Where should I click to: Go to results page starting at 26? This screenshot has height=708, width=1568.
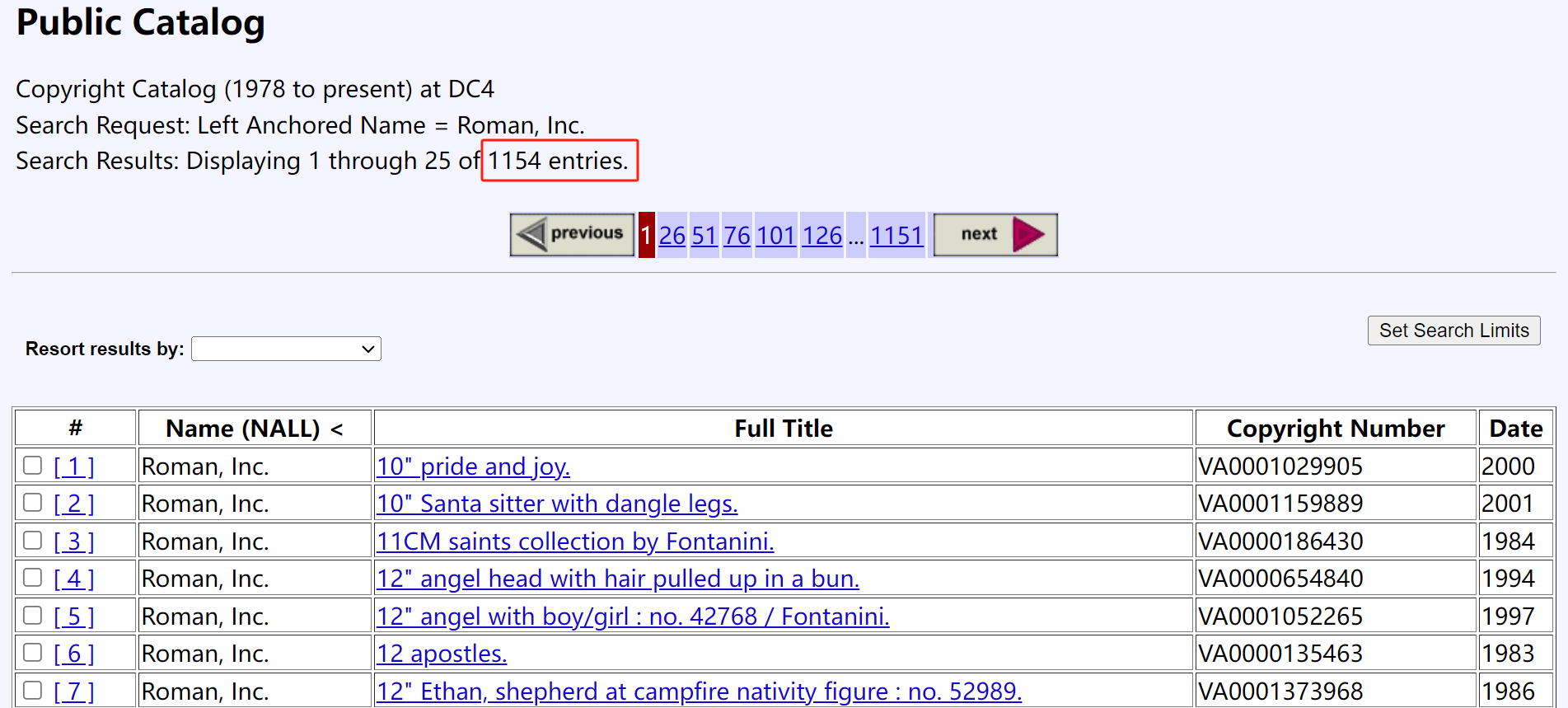(x=672, y=236)
